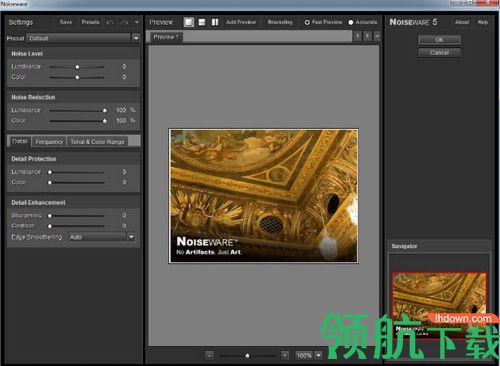Click Noise Reduction Luminance slider handle
This screenshot has width=500, height=366.
(x=105, y=110)
